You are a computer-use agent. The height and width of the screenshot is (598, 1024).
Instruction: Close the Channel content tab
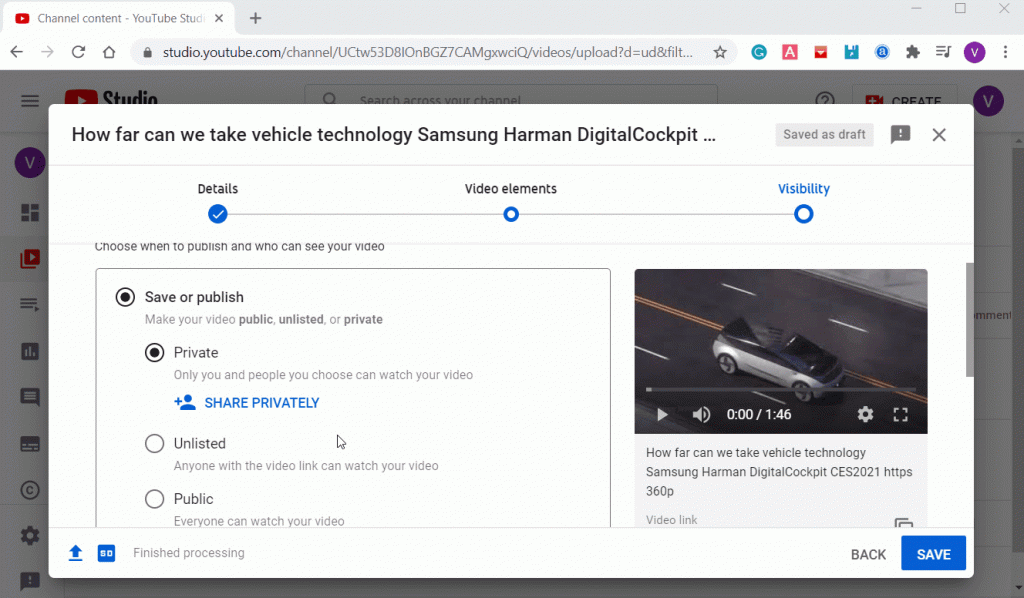click(219, 18)
